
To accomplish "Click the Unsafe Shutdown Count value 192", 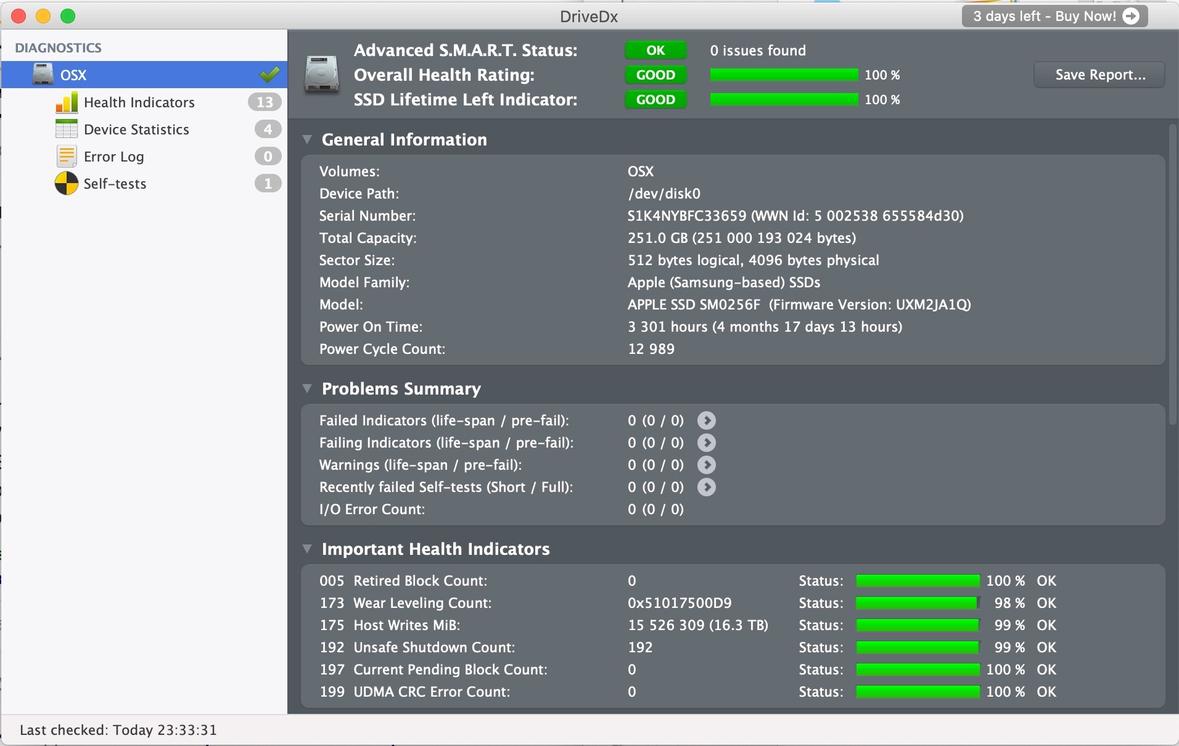I will [640, 647].
